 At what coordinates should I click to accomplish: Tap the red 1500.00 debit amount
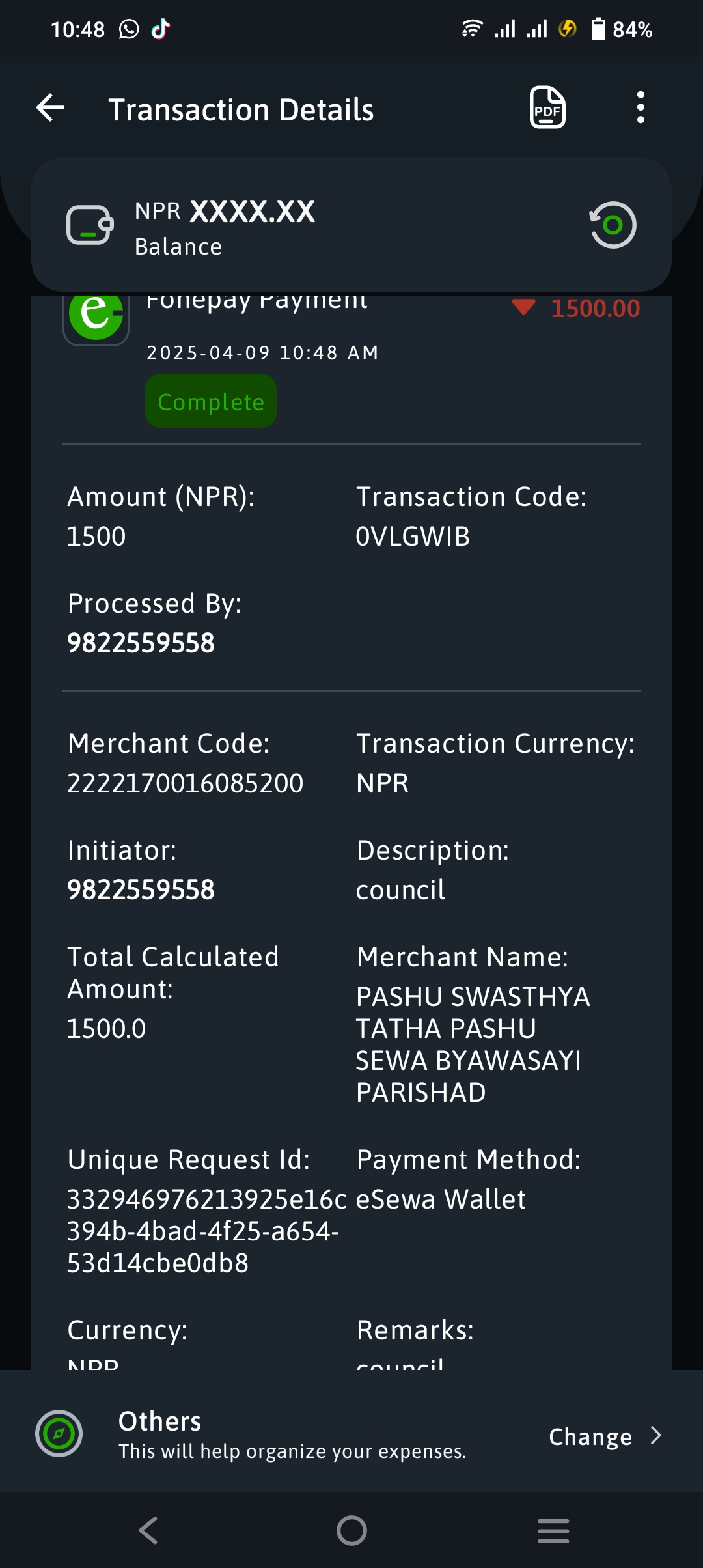(595, 308)
